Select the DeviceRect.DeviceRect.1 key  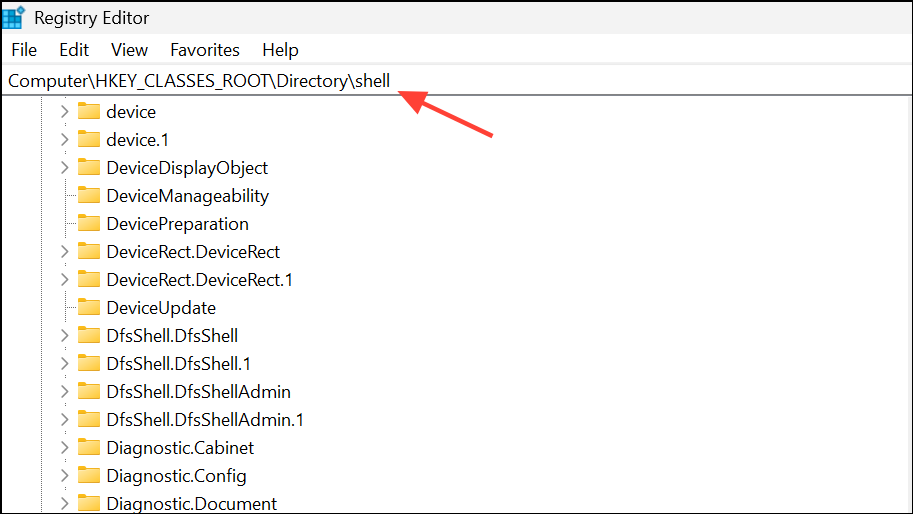tap(199, 280)
